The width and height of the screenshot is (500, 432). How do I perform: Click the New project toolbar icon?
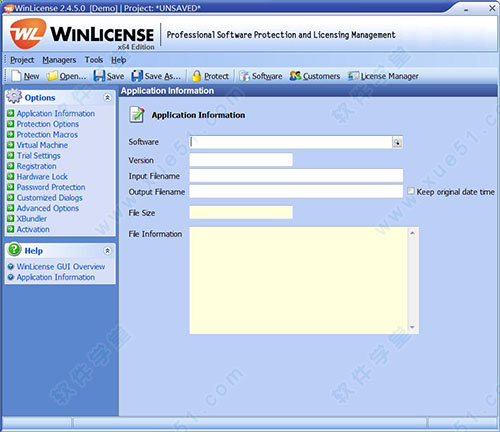(16, 76)
